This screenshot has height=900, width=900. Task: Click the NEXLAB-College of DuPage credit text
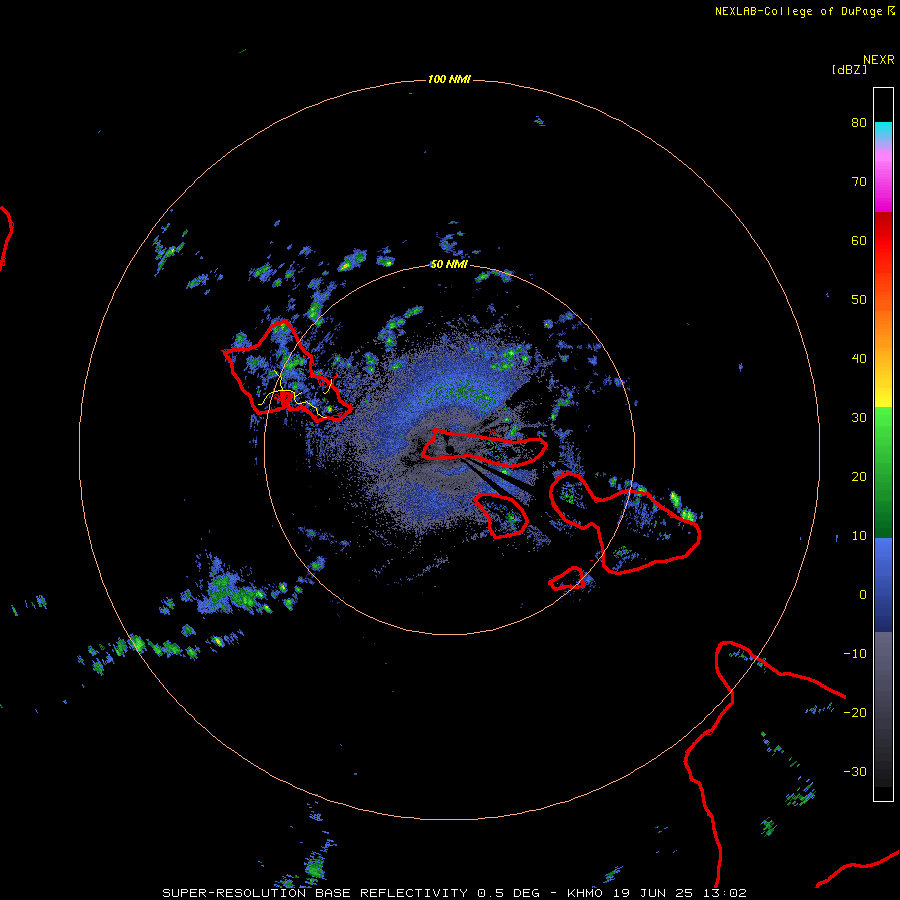(x=804, y=11)
